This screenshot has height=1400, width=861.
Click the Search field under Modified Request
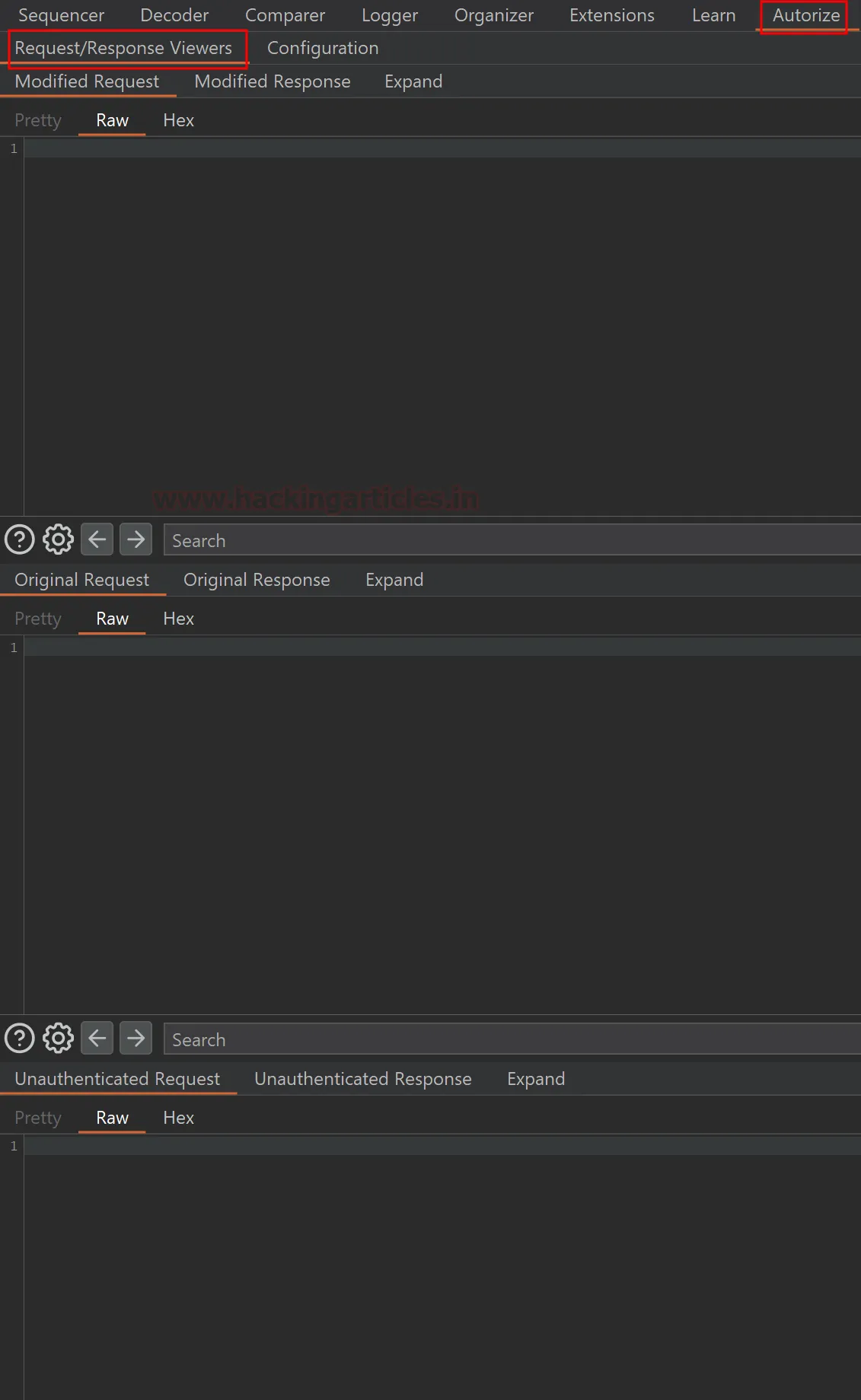510,540
